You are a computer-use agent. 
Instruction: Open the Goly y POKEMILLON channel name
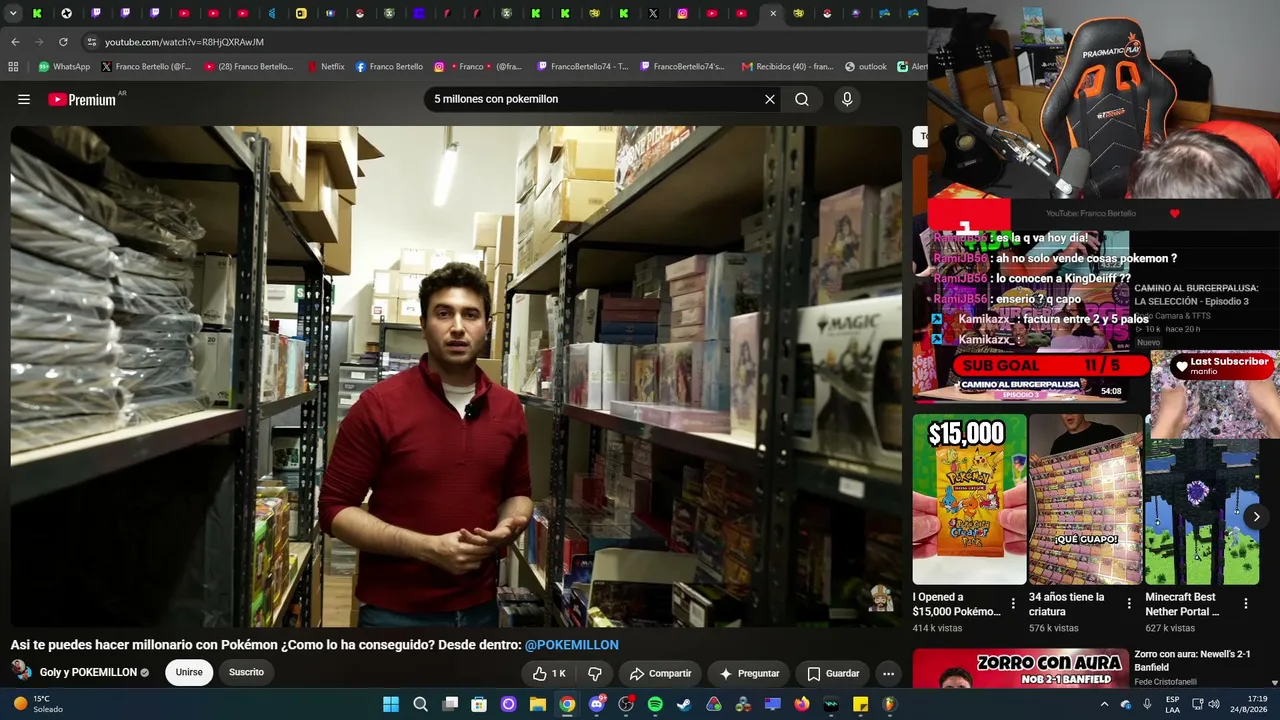[88, 672]
